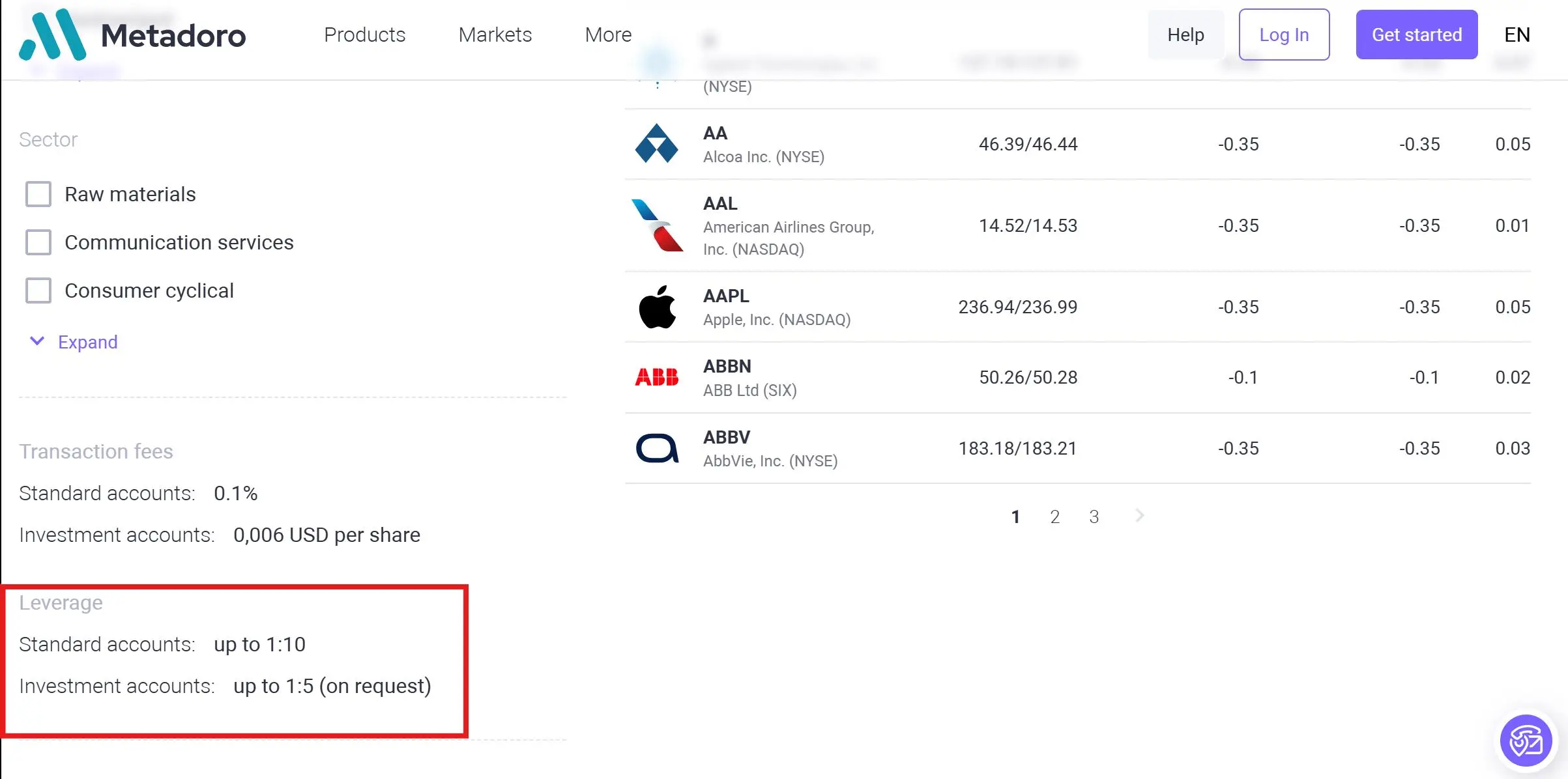Open the More menu
This screenshot has width=1568, height=779.
pos(609,35)
